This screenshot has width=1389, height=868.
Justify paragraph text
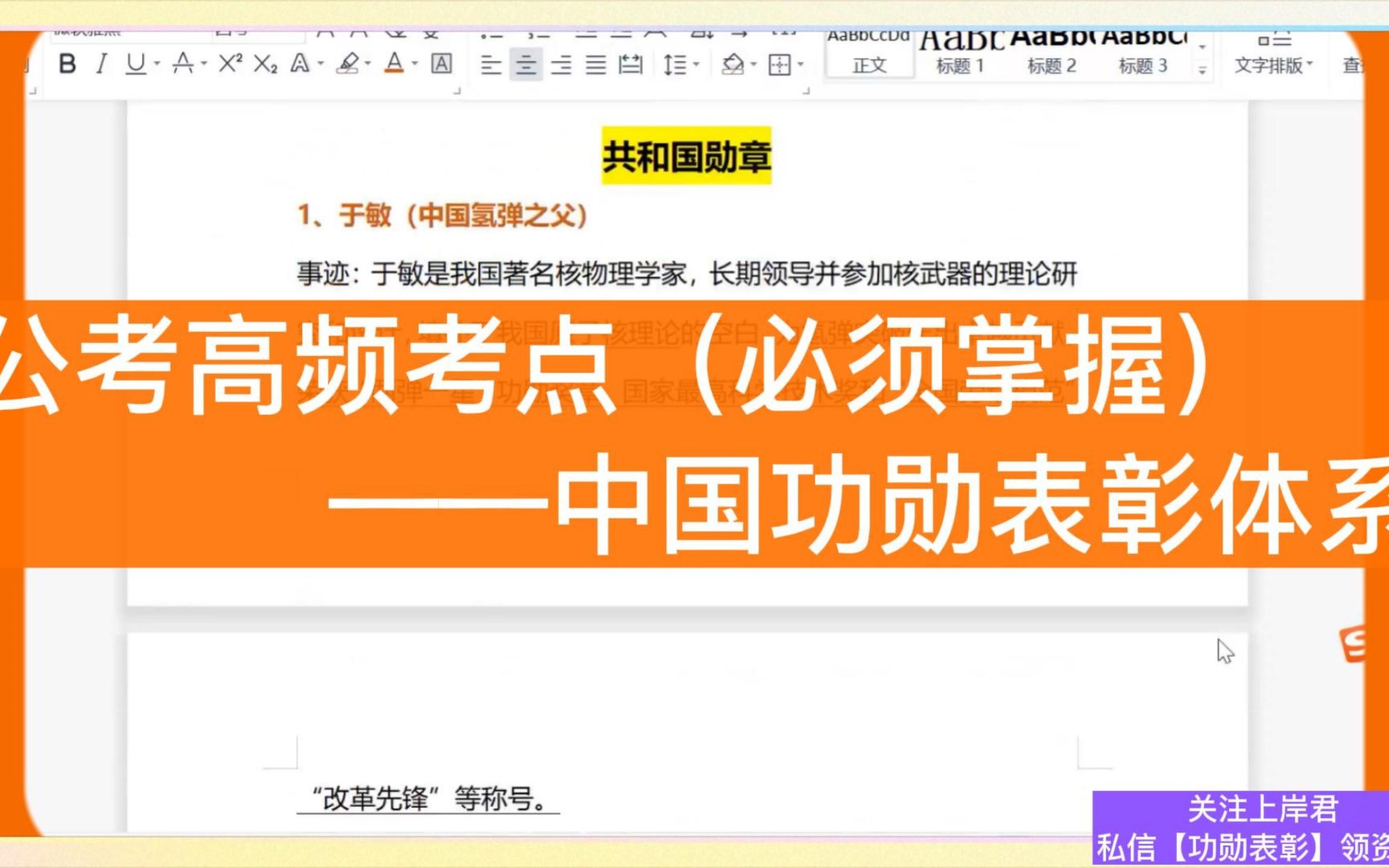pyautogui.click(x=596, y=64)
